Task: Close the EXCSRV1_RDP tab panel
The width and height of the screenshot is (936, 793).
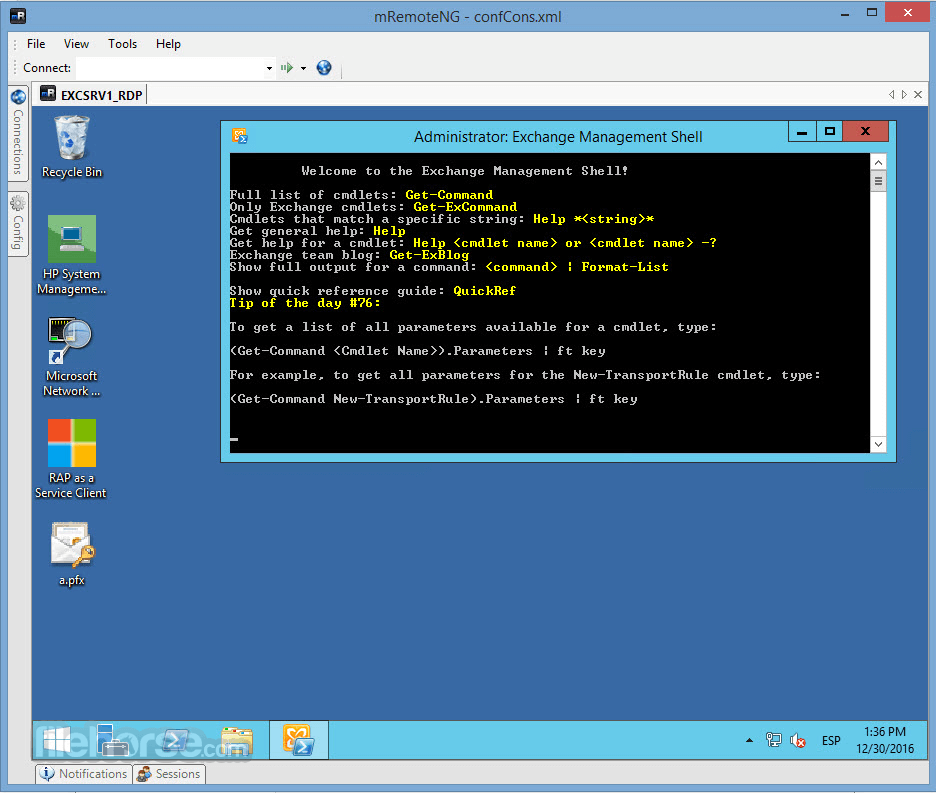Action: (x=918, y=94)
